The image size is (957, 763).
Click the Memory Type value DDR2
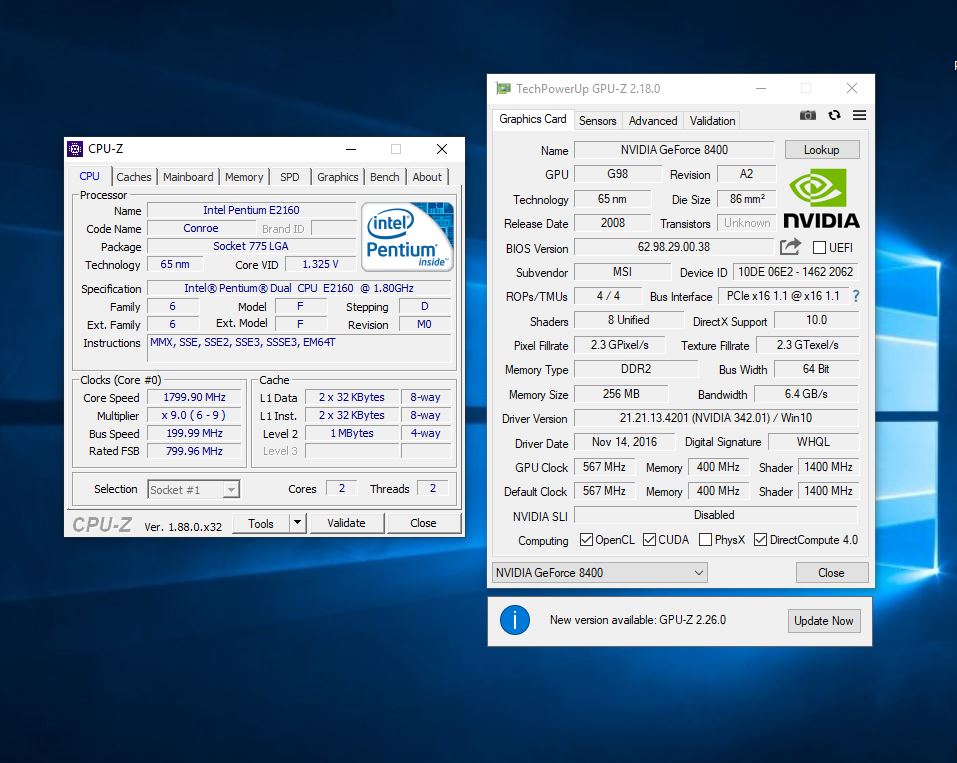point(636,369)
